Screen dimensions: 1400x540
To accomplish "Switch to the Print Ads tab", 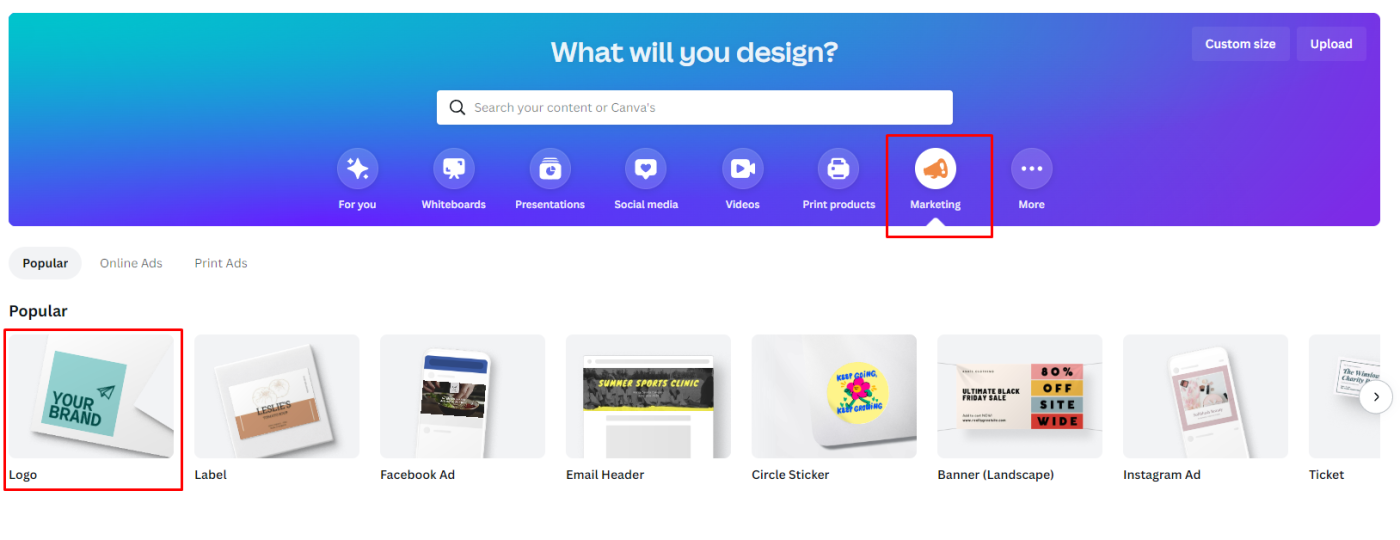I will click(221, 263).
